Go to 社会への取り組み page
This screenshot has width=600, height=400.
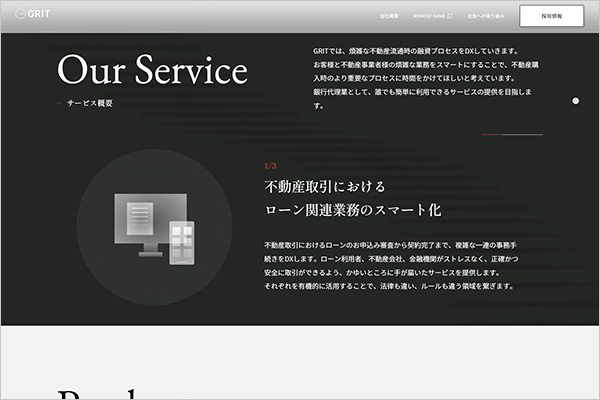[x=483, y=17]
